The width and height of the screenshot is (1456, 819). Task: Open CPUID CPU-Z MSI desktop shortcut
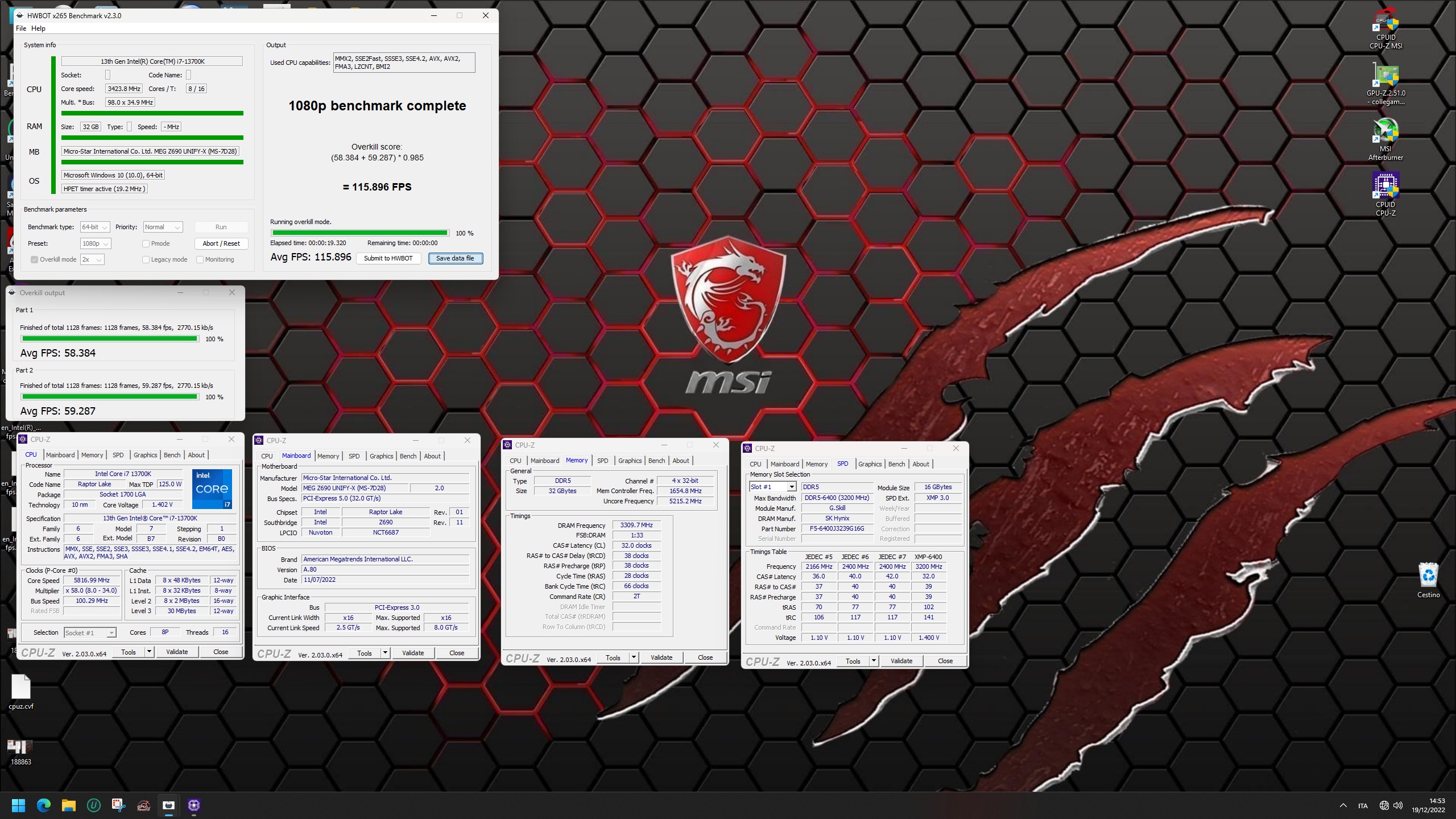pyautogui.click(x=1385, y=28)
